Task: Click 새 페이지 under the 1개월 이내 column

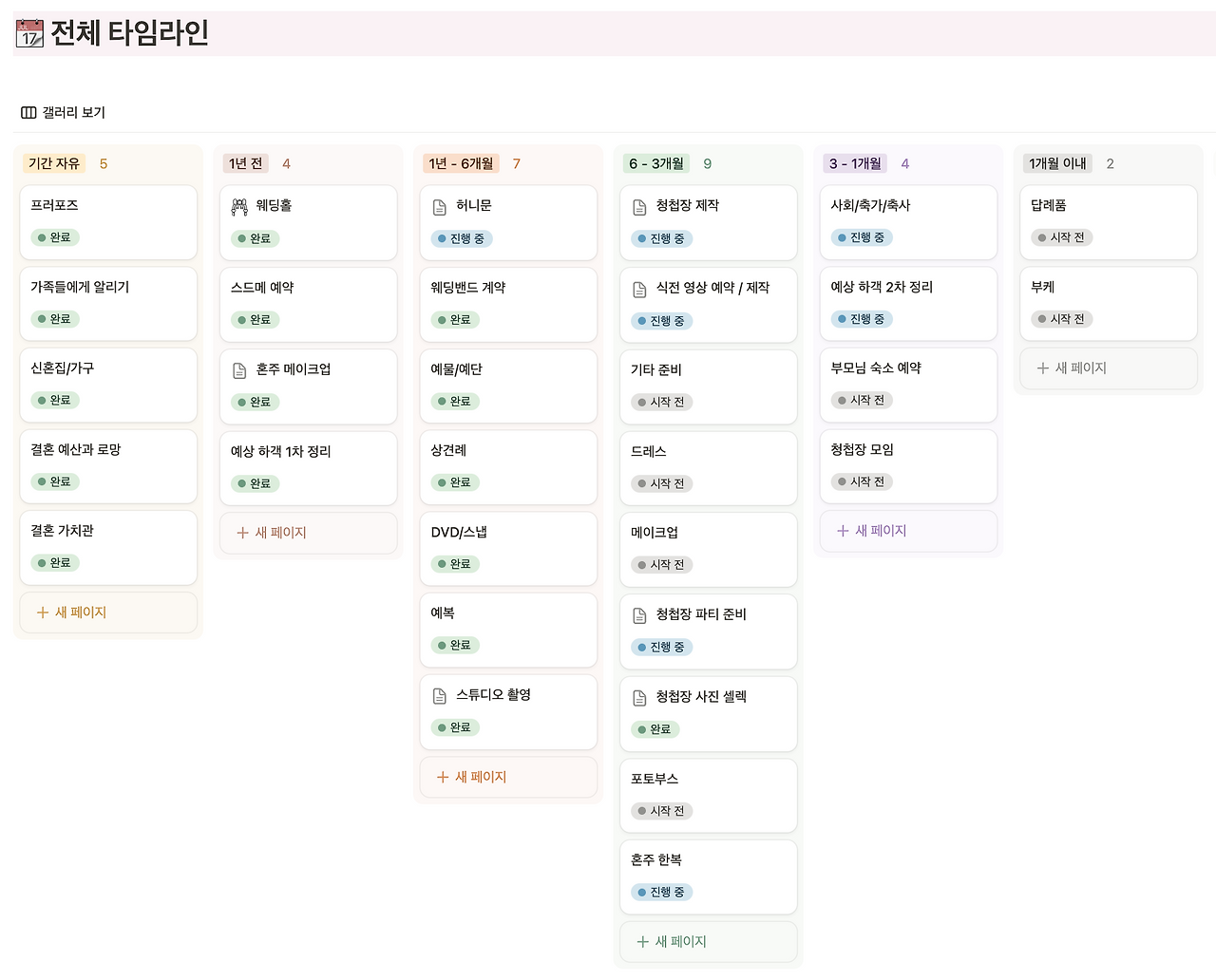Action: click(x=1108, y=368)
